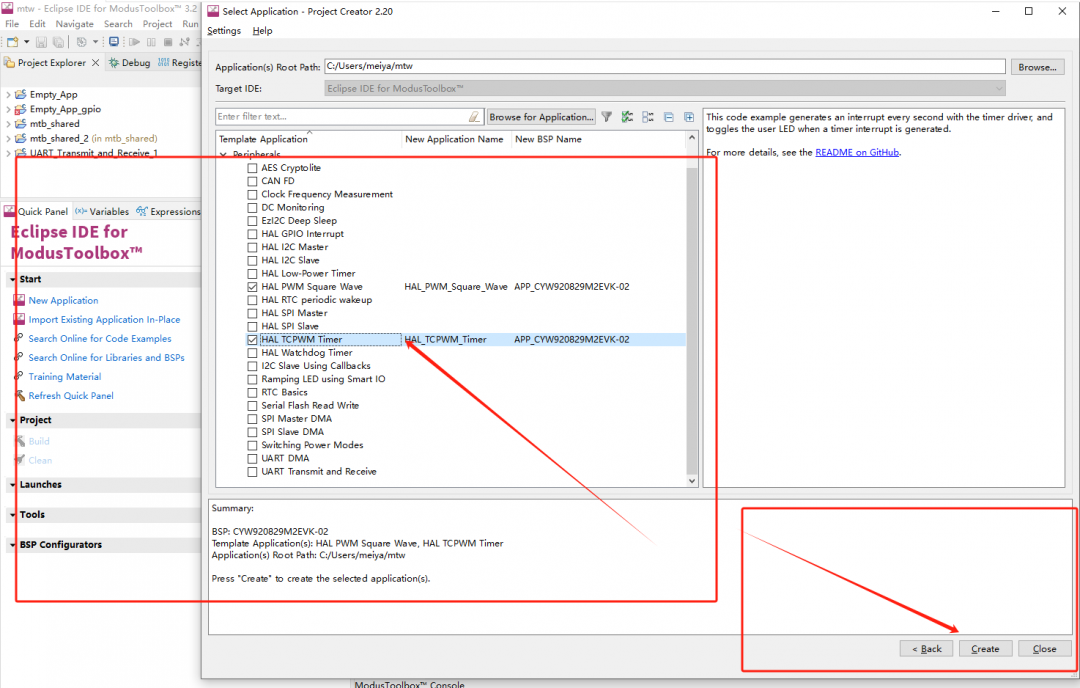Image resolution: width=1080 pixels, height=688 pixels.
Task: Click the build target icon in Eclipse toolbar
Action: click(x=81, y=42)
